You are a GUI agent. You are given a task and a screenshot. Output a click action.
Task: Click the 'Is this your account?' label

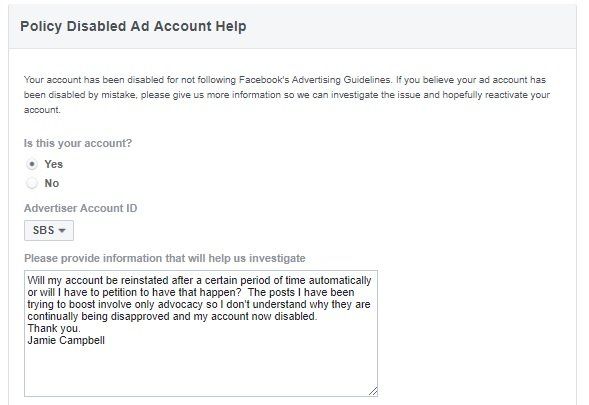pyautogui.click(x=78, y=143)
